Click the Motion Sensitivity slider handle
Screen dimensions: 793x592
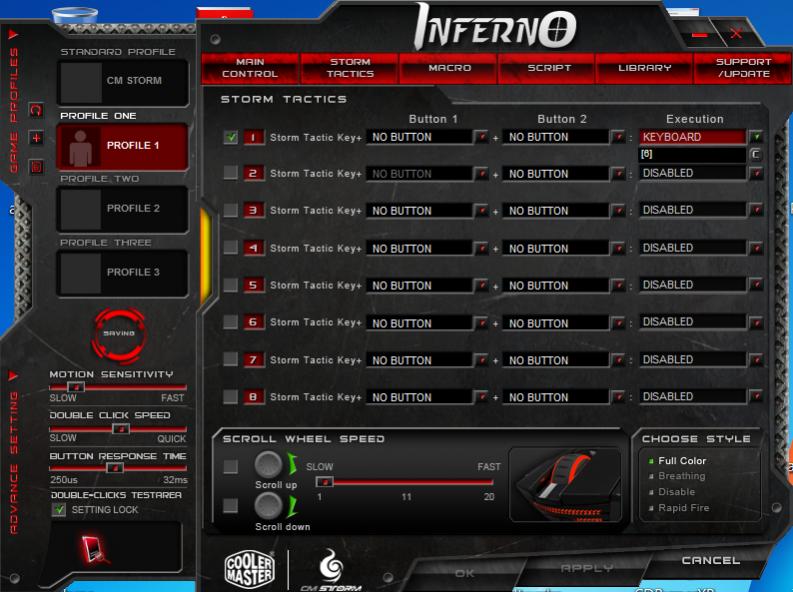[76, 387]
